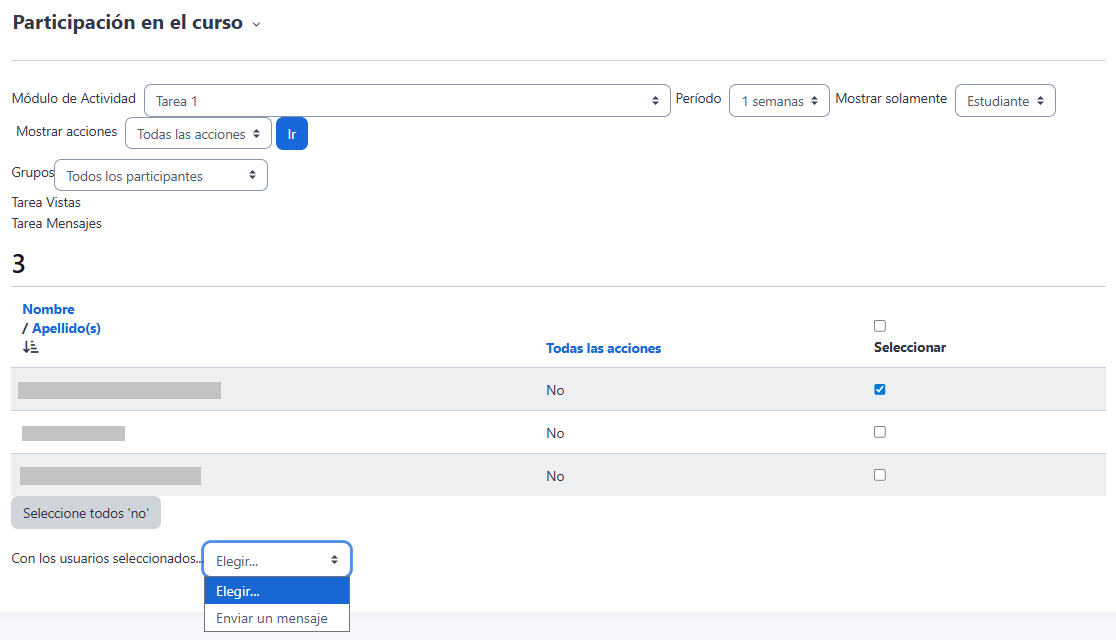Screen dimensions: 1116x640
Task: Click the Todas las acciones column header link
Action: 603,348
